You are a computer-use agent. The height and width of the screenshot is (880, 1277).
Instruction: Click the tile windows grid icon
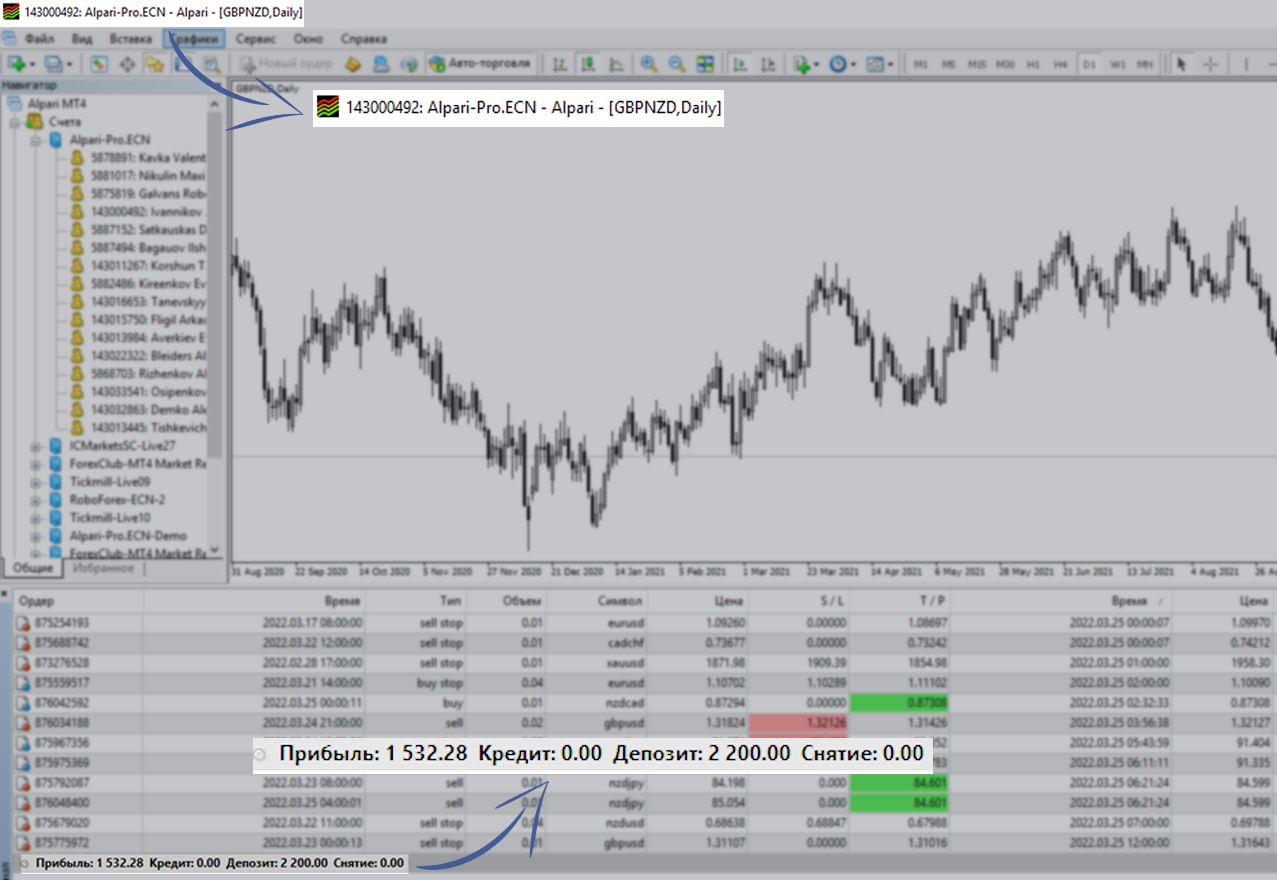(705, 64)
